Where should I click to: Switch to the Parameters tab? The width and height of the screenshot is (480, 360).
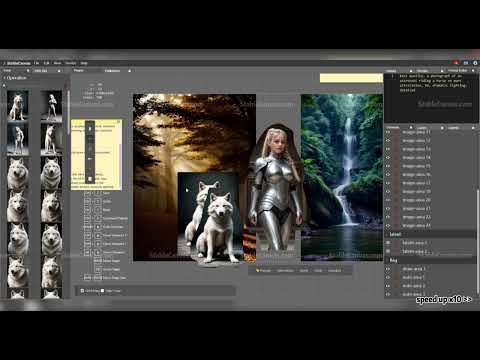pos(112,71)
